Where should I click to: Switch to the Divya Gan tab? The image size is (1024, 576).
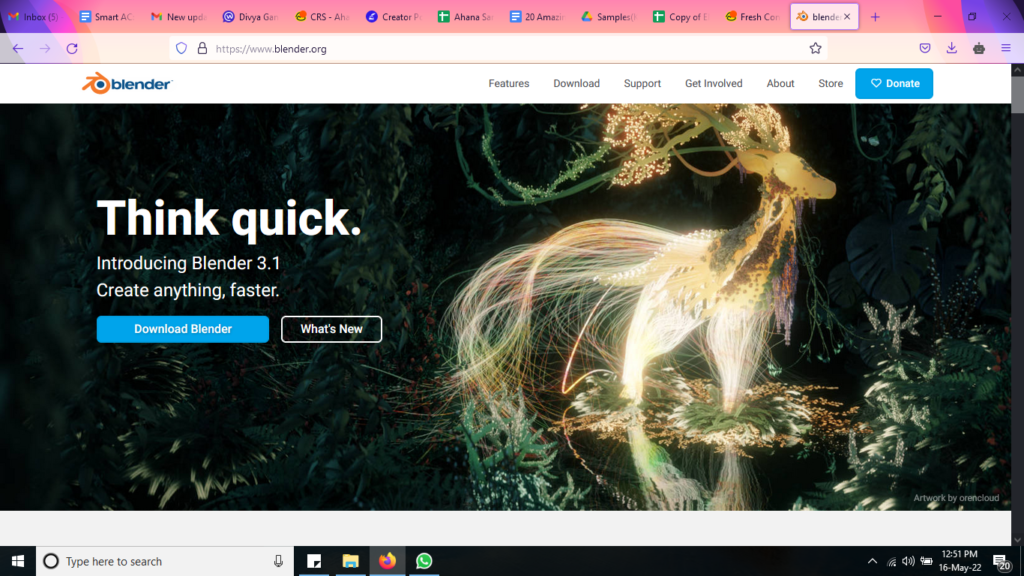coord(250,17)
